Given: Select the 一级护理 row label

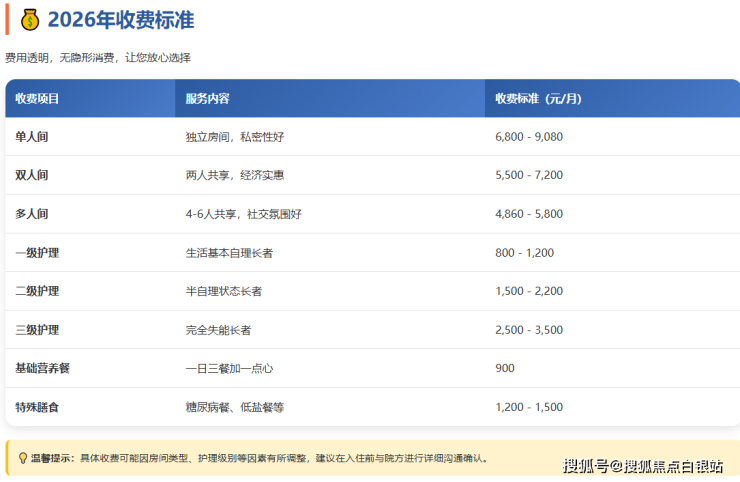Looking at the screenshot, I should pyautogui.click(x=37, y=253).
